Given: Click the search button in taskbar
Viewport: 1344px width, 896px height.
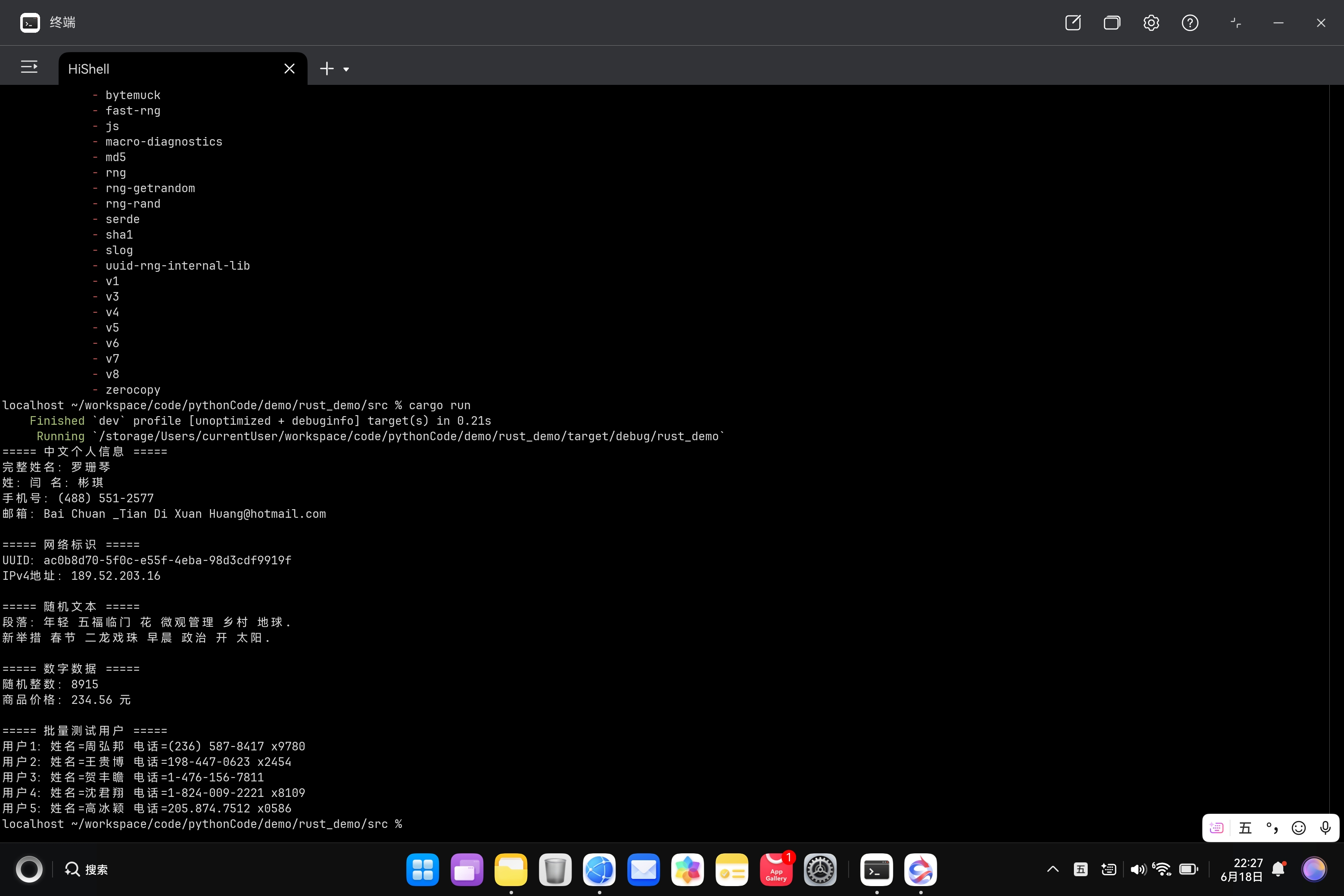Looking at the screenshot, I should (86, 869).
